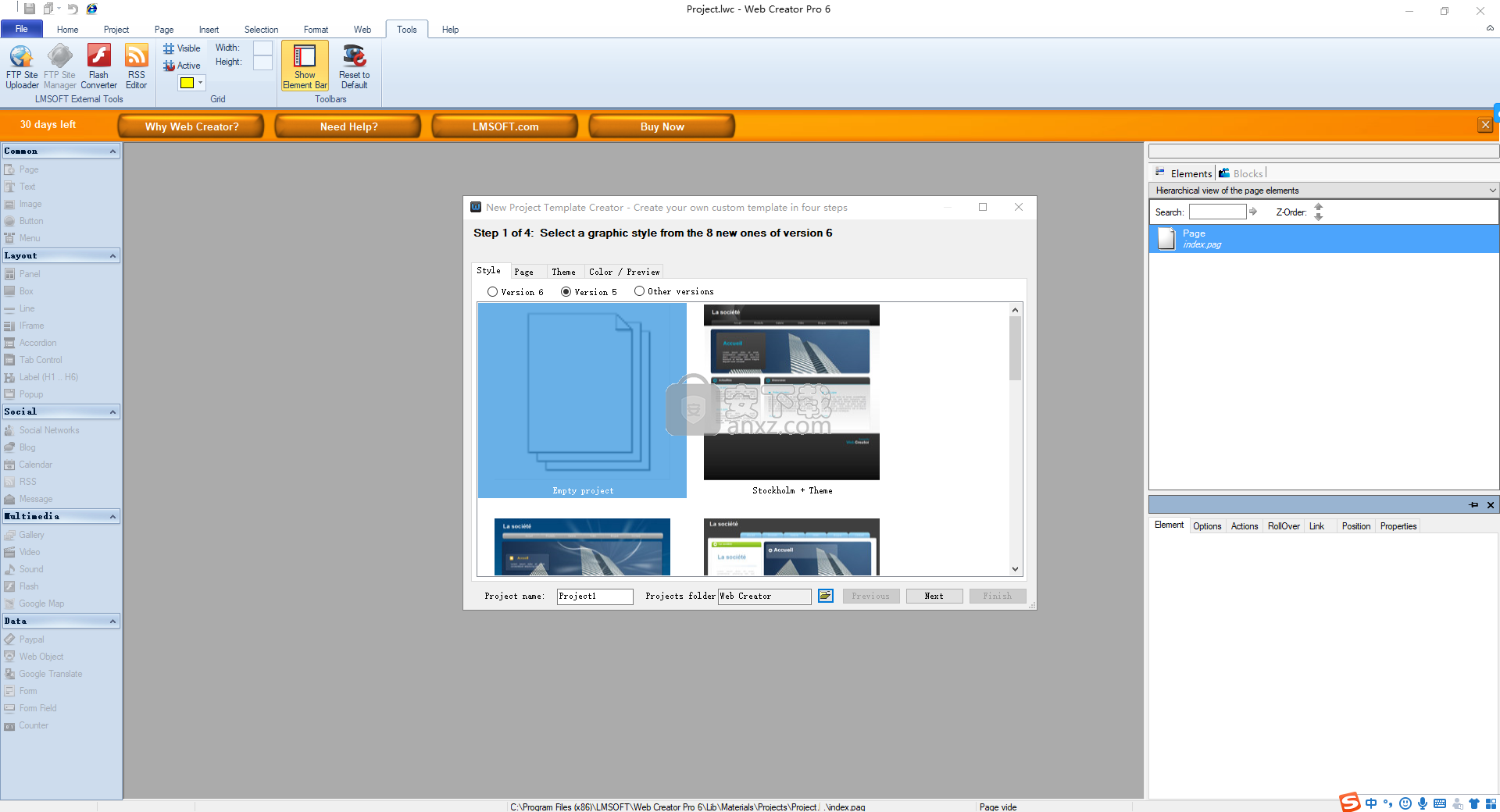Select the Version 6 radio button
1500x812 pixels.
click(492, 291)
